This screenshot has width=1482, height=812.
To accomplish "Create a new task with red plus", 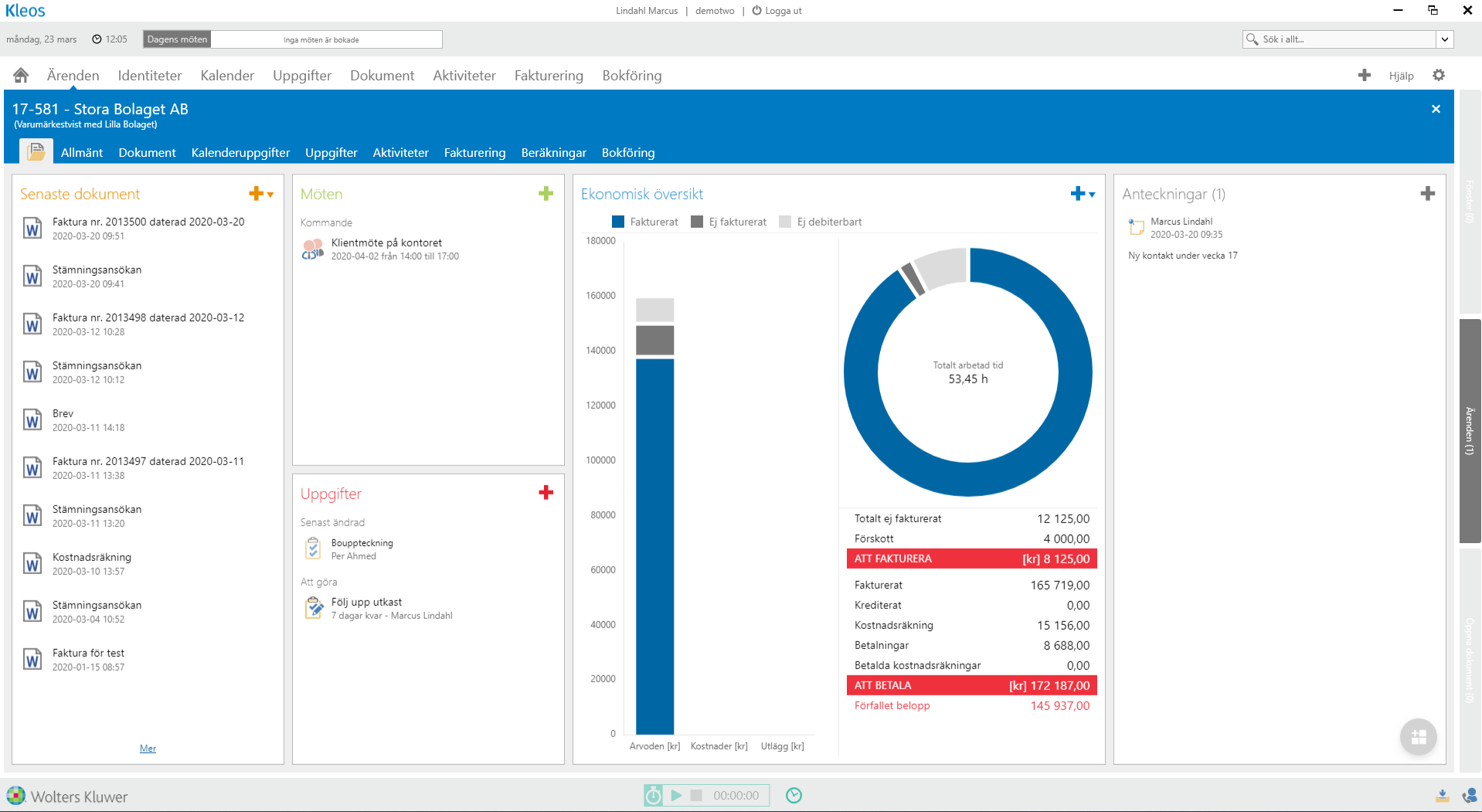I will (x=546, y=493).
